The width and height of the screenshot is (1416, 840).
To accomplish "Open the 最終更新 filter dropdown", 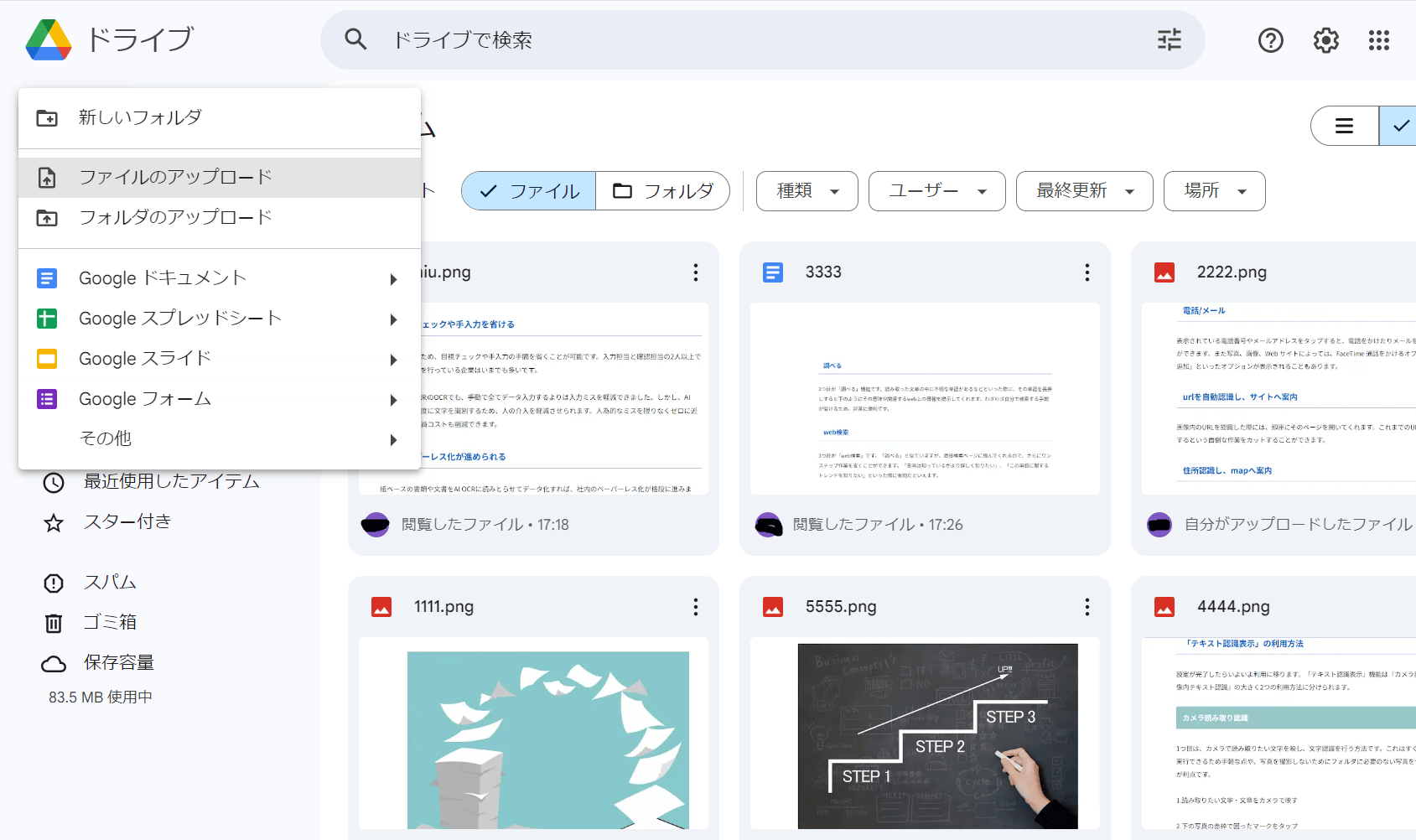I will 1085,191.
